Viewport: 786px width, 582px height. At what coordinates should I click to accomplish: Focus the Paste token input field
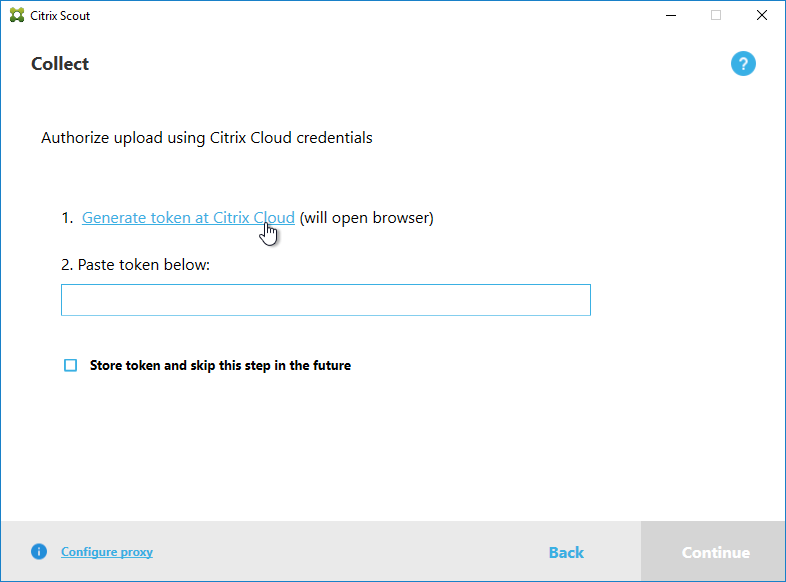click(x=326, y=300)
